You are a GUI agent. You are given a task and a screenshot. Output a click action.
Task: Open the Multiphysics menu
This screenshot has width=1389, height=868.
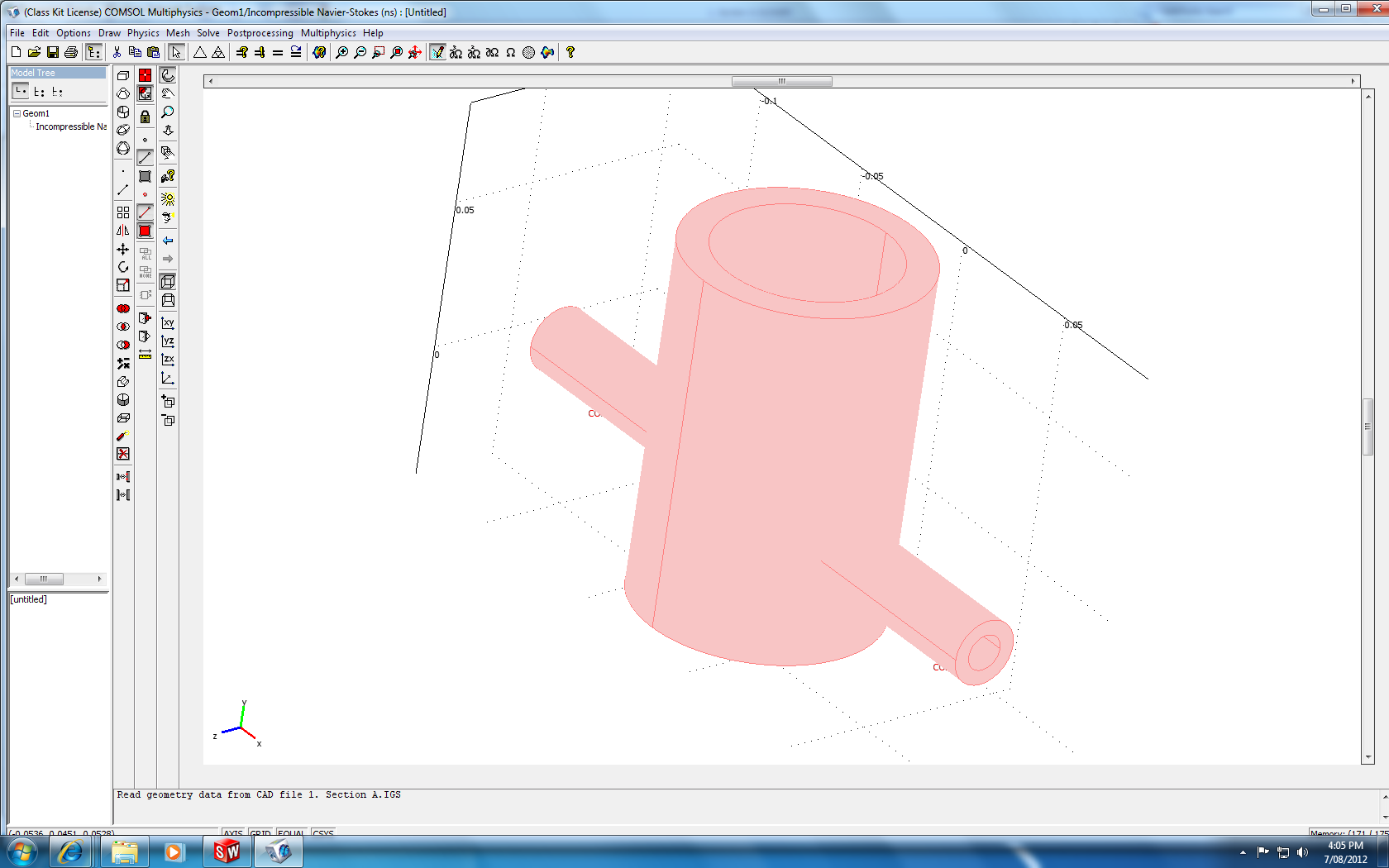pos(328,33)
